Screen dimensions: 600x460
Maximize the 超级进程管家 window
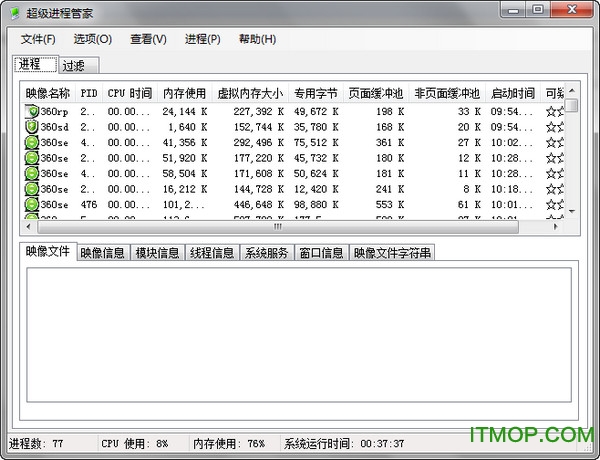tap(538, 10)
